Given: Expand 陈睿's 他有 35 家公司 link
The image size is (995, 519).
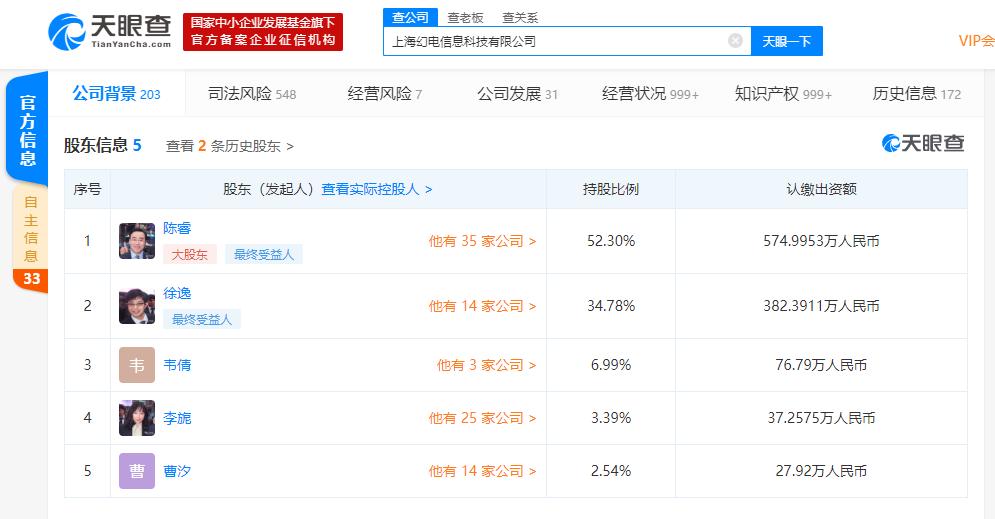Looking at the screenshot, I should [x=482, y=241].
